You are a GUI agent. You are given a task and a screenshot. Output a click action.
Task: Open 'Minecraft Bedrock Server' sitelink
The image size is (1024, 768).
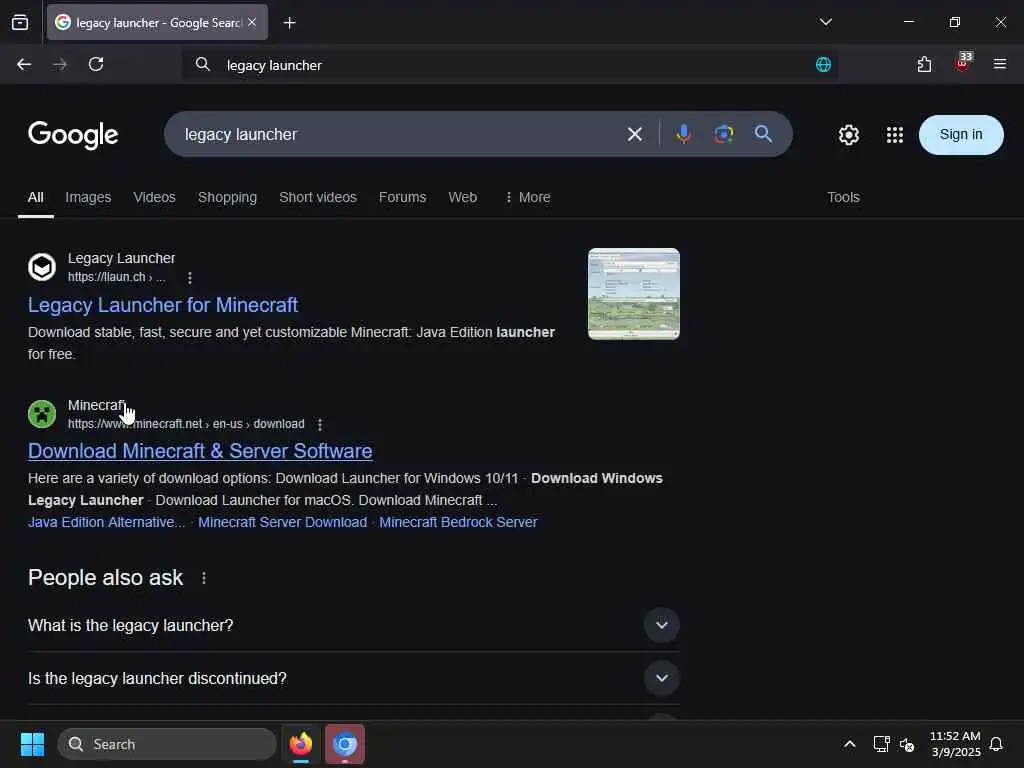458,522
